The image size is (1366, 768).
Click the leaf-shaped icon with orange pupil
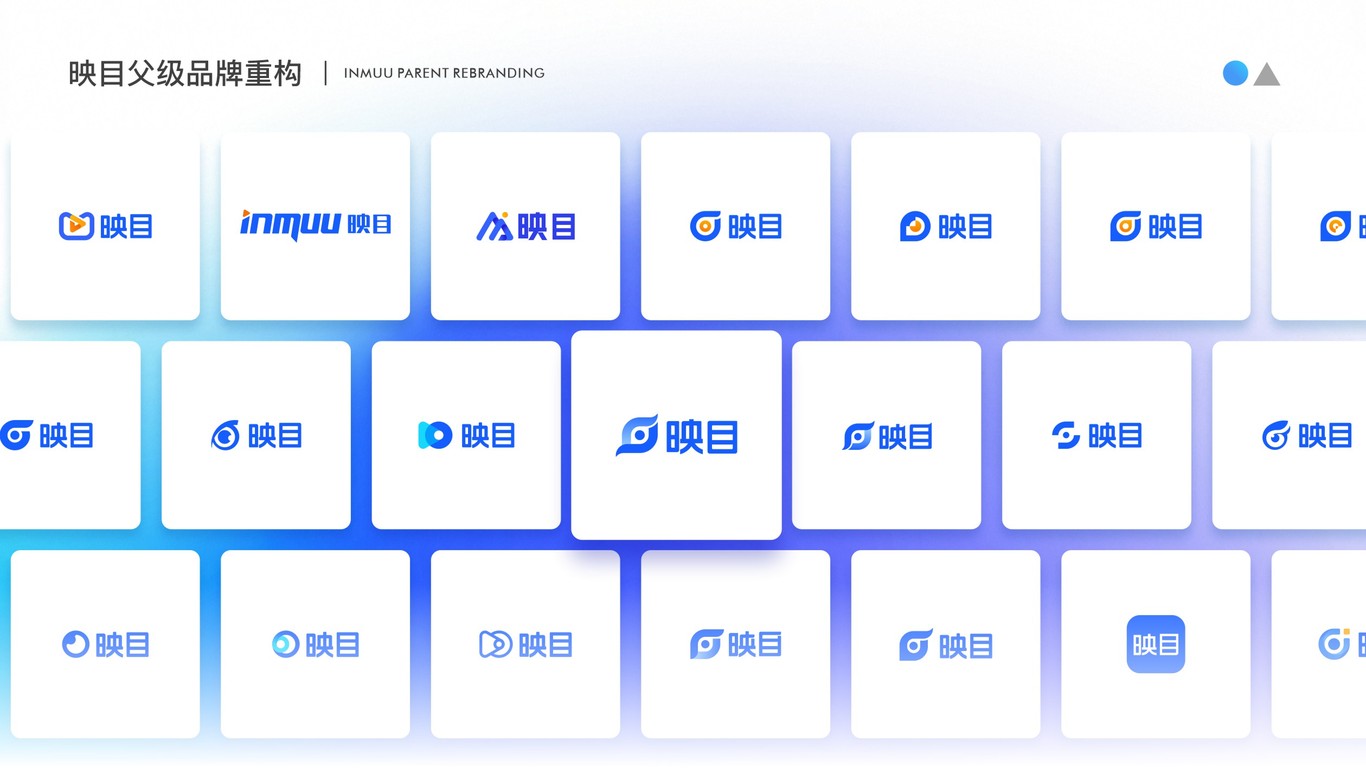[x=1125, y=227]
